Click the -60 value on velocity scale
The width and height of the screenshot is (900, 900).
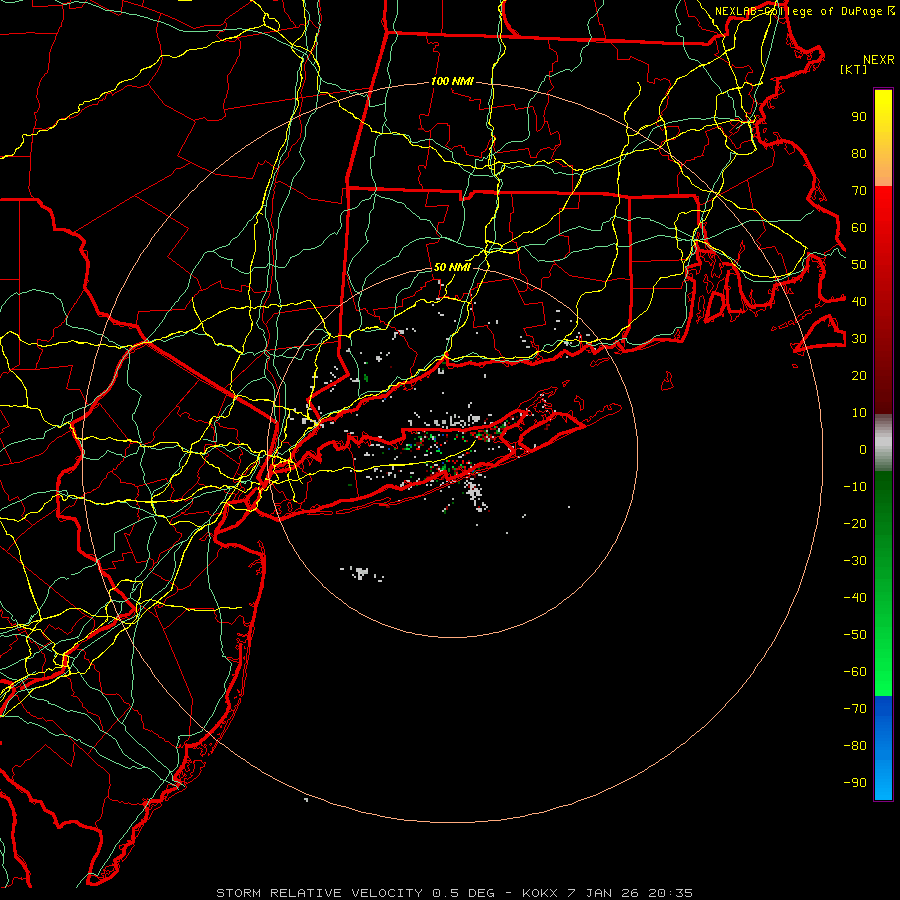[855, 672]
